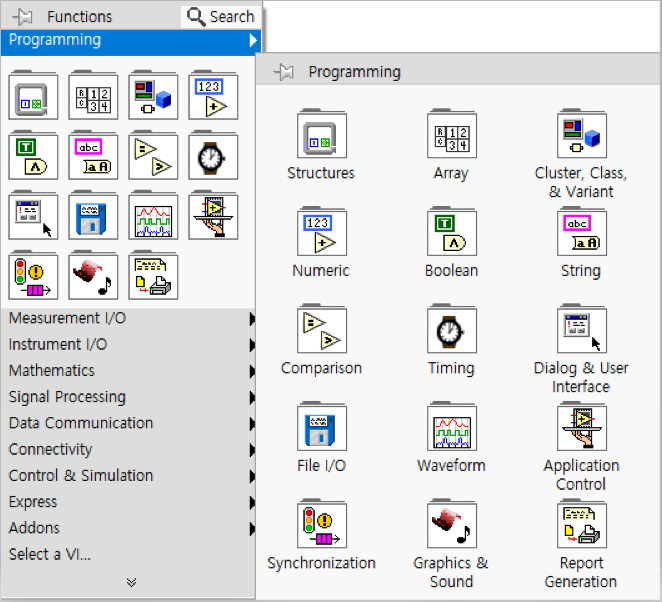Click arrow beside Instrument I/O
662x602 pixels.
[x=252, y=345]
